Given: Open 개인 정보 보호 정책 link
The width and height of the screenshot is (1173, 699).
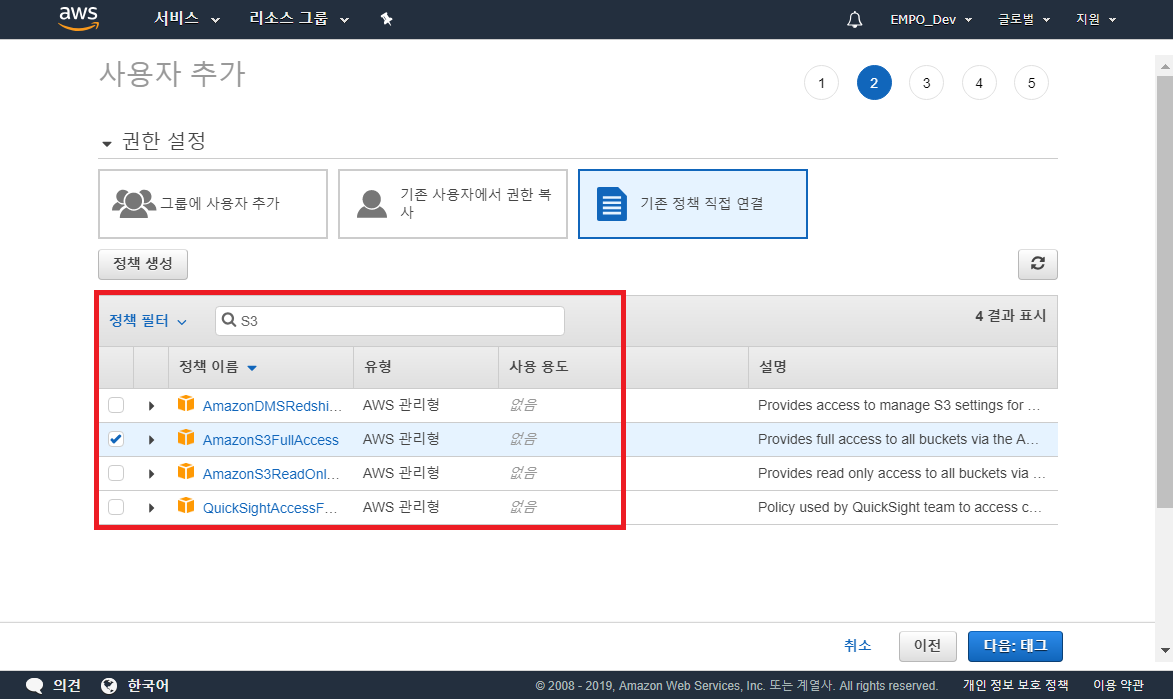Looking at the screenshot, I should [1015, 686].
